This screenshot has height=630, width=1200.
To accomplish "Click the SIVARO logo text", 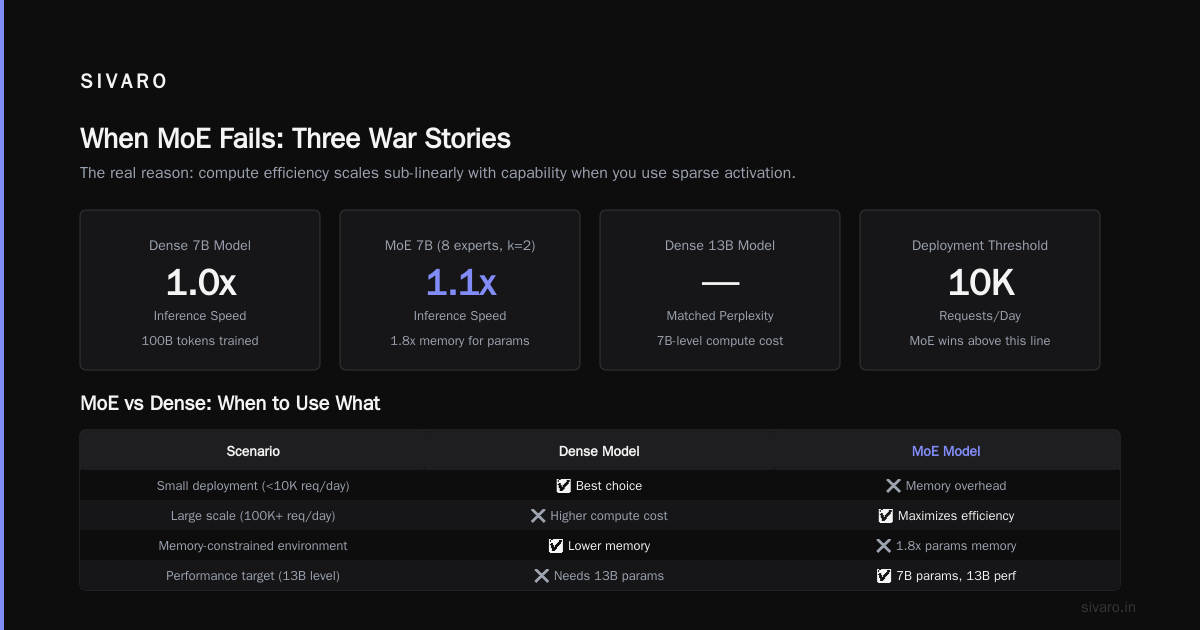I will (124, 82).
